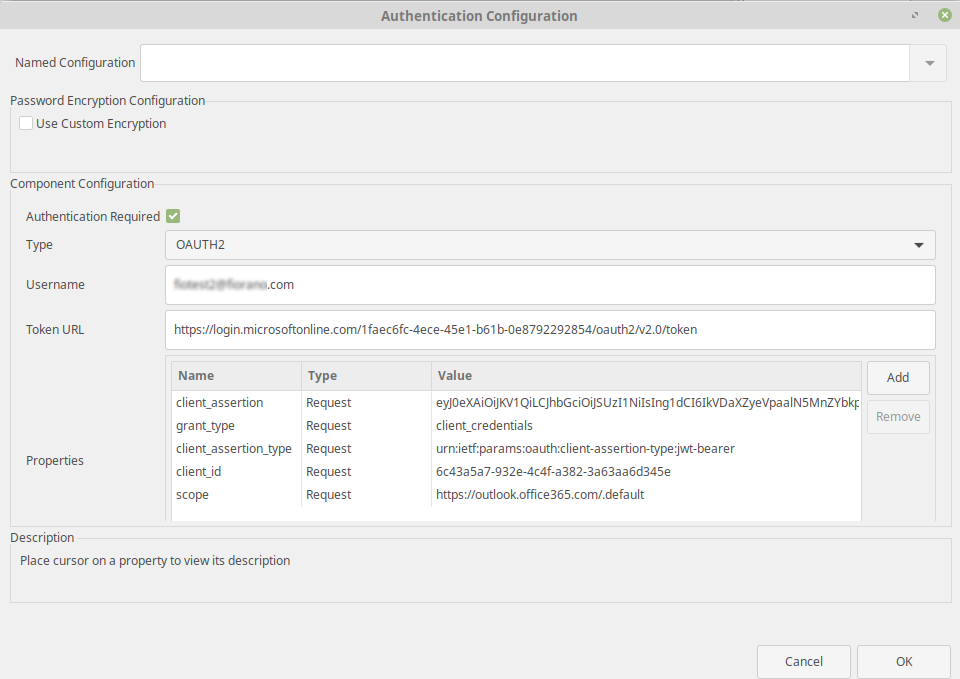Click into the Named Configuration text box

point(525,63)
